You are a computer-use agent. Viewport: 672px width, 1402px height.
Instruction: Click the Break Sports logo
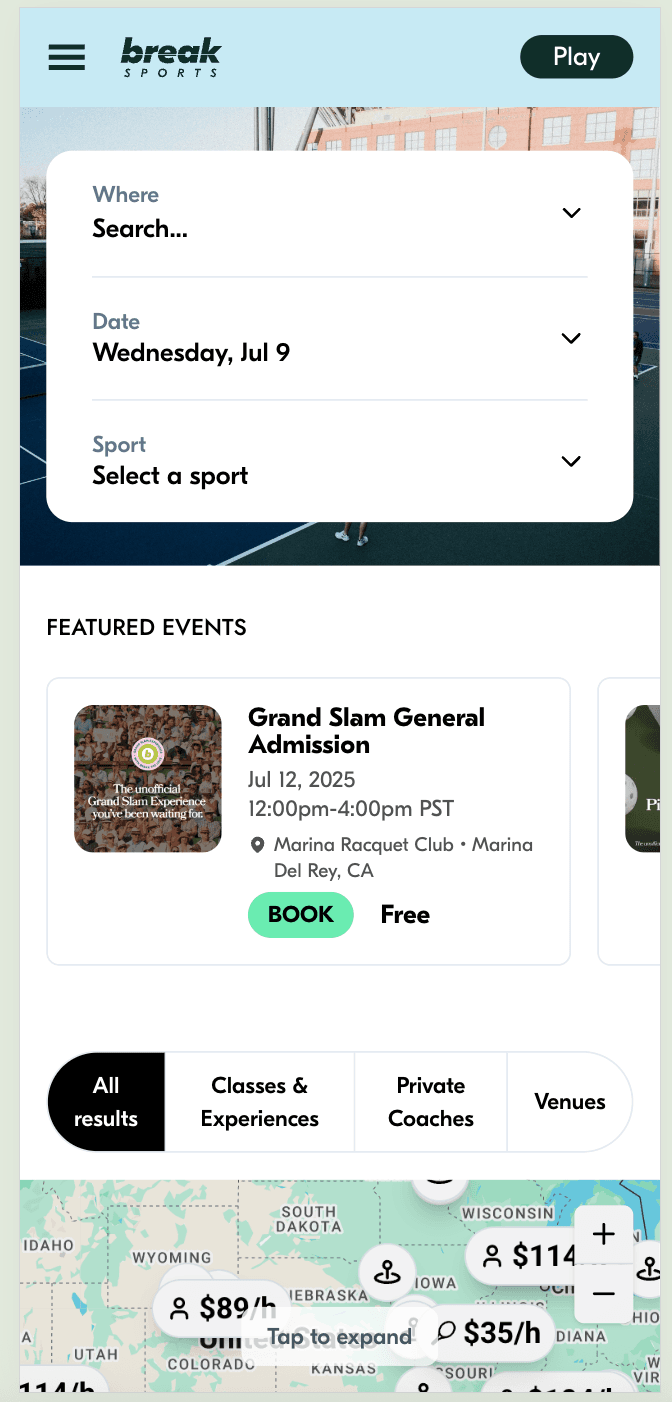pyautogui.click(x=171, y=57)
